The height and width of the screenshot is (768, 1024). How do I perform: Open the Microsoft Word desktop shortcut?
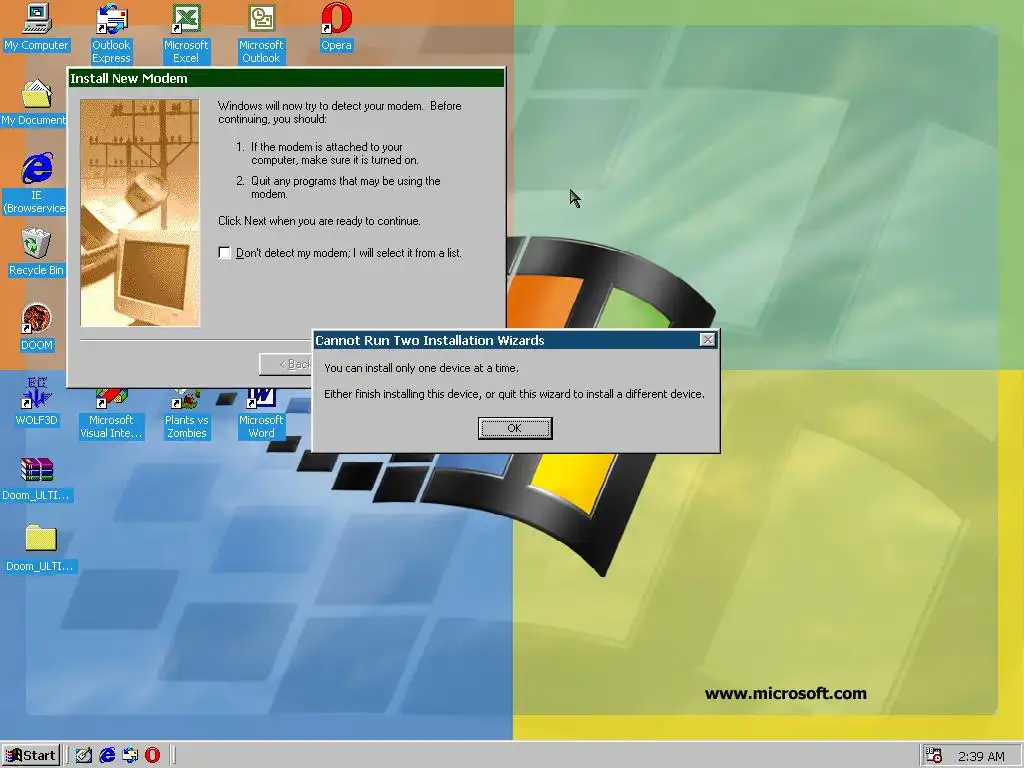tap(261, 413)
